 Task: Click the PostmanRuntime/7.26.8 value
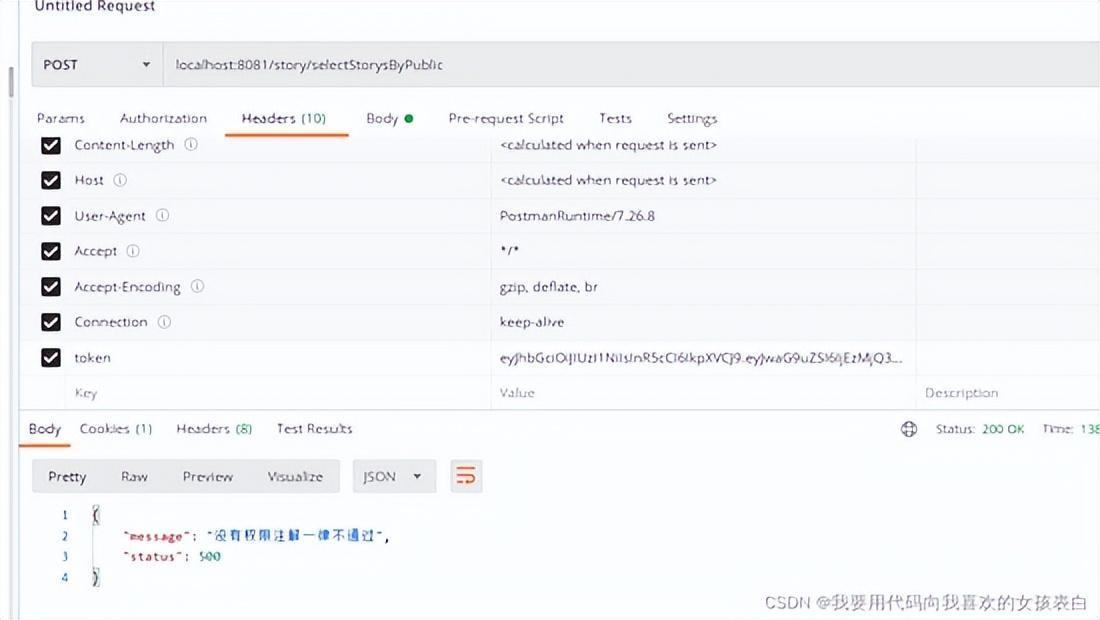(577, 216)
